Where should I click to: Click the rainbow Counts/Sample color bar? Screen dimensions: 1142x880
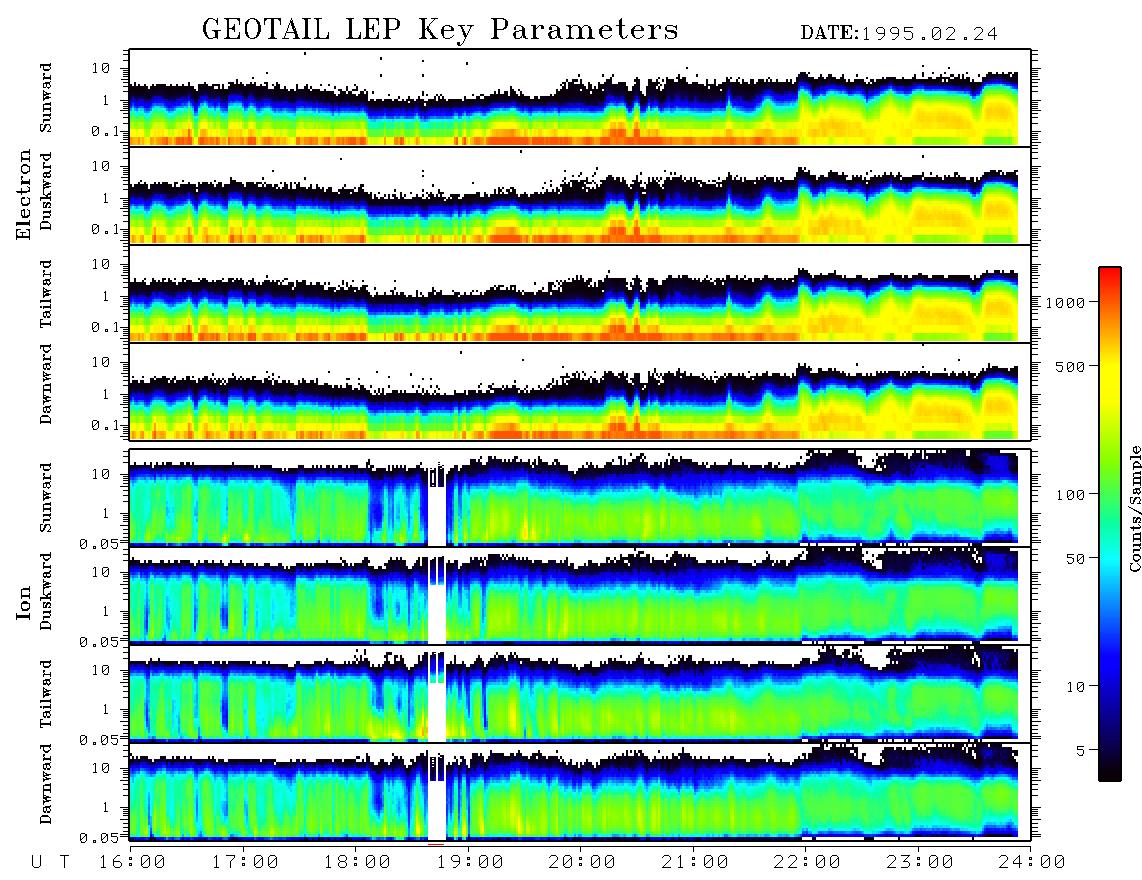click(x=1110, y=524)
